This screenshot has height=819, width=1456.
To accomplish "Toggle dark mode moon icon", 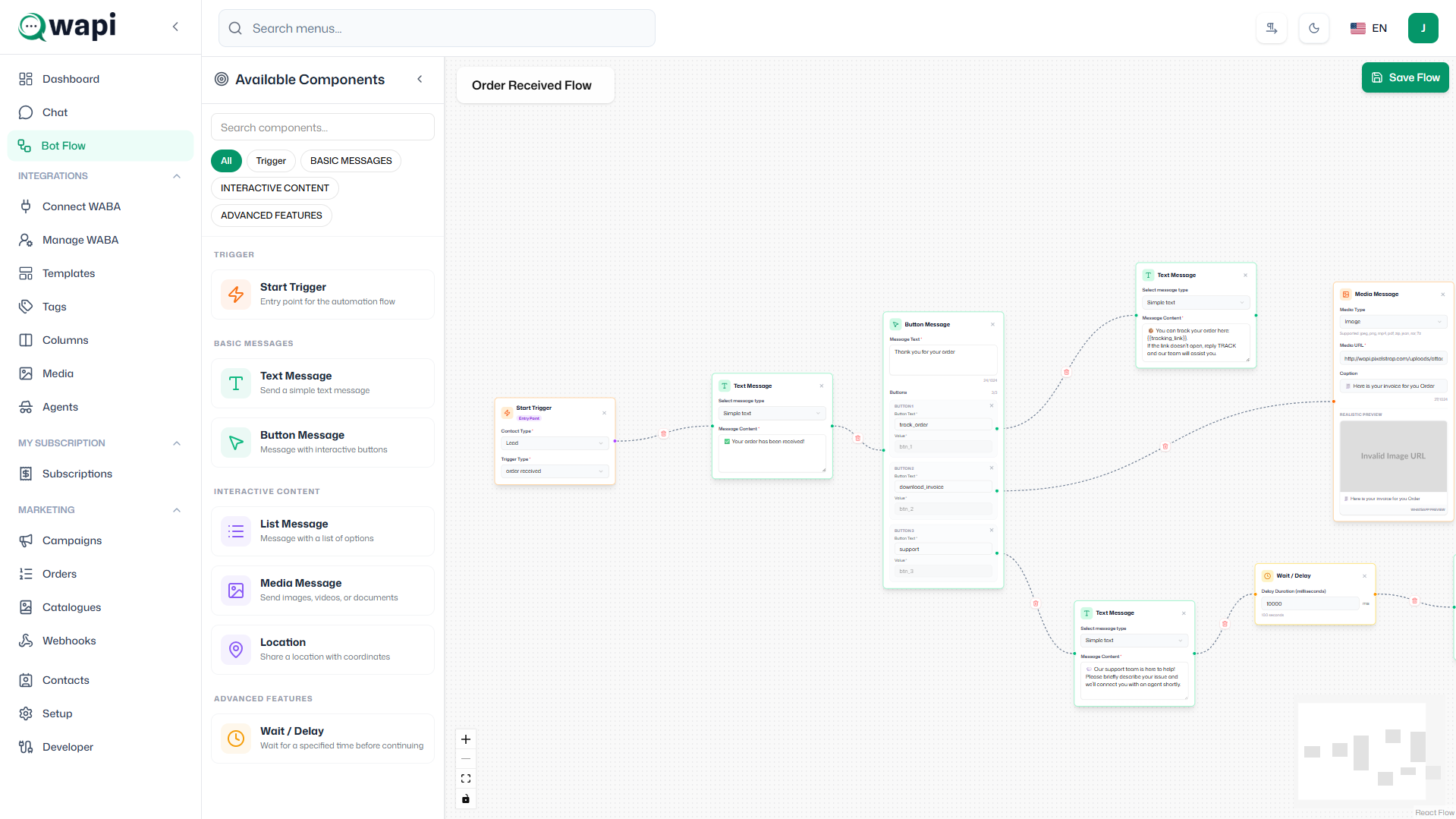I will tap(1314, 28).
